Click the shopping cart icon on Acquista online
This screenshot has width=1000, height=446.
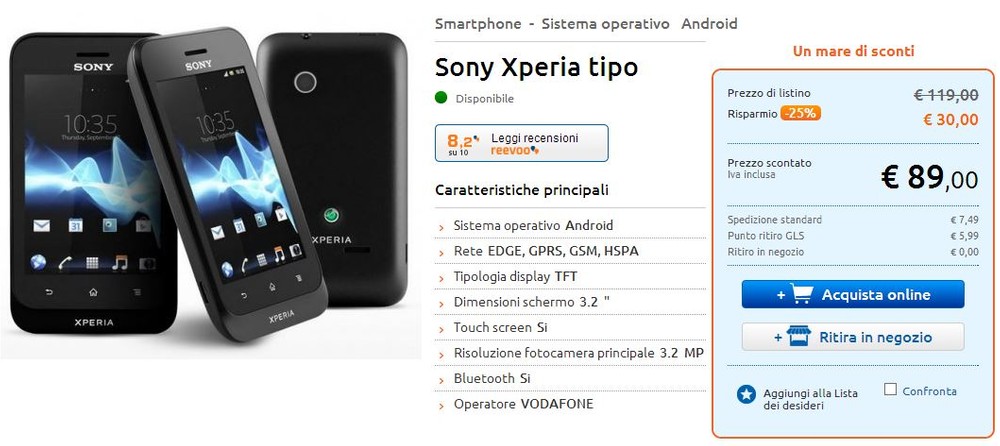pyautogui.click(x=802, y=294)
